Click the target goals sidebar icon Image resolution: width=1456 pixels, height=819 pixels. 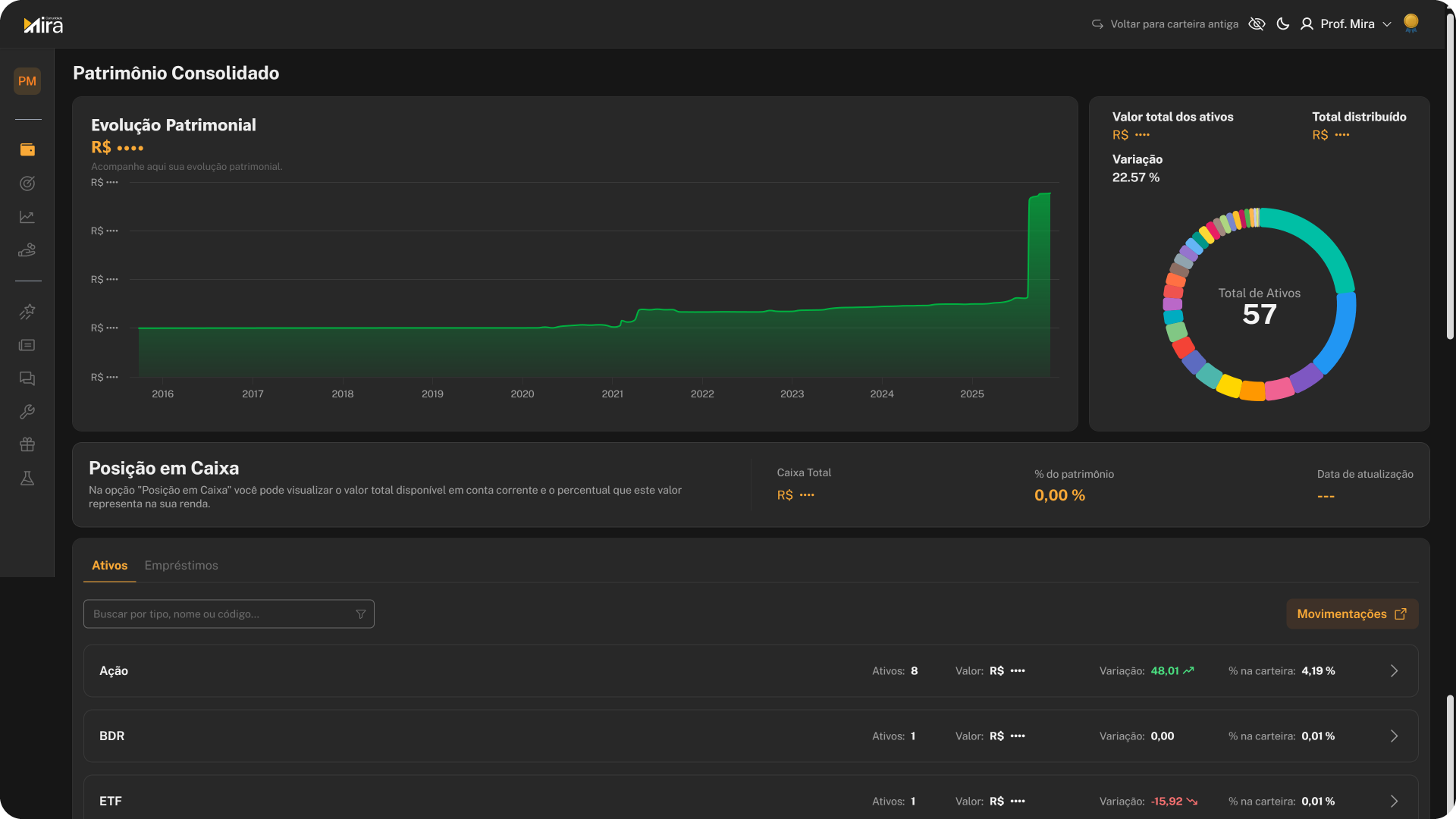[27, 184]
